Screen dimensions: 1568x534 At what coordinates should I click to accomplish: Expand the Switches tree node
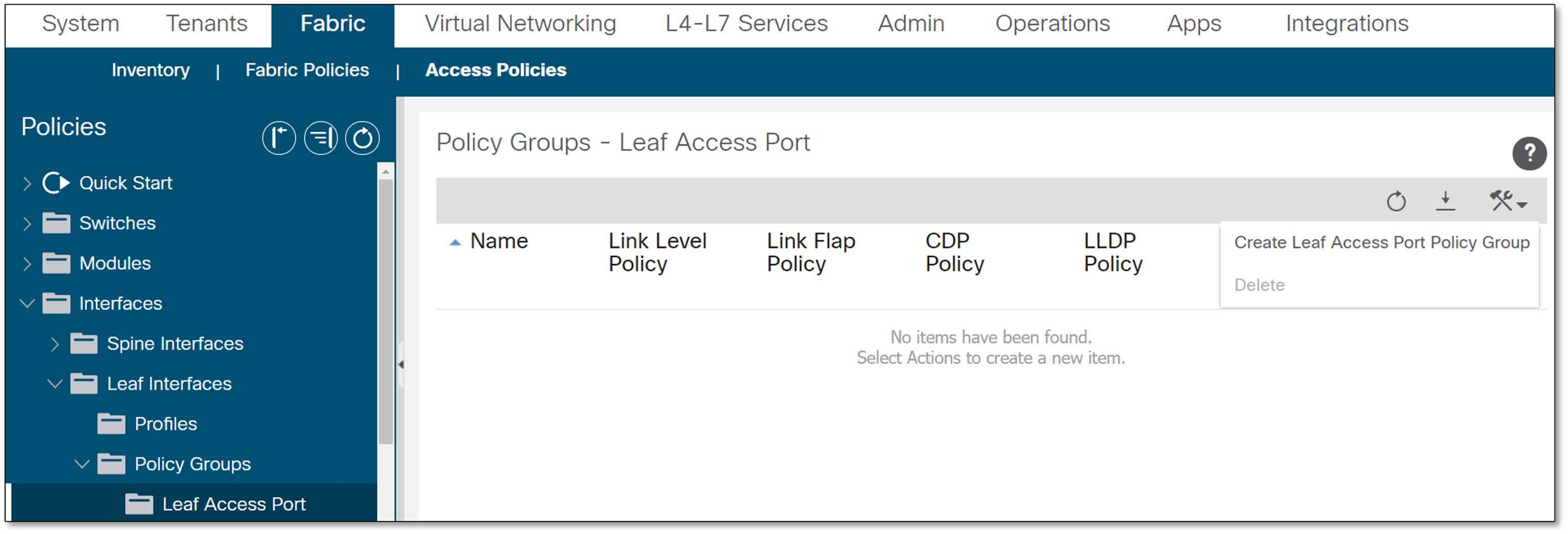click(27, 222)
